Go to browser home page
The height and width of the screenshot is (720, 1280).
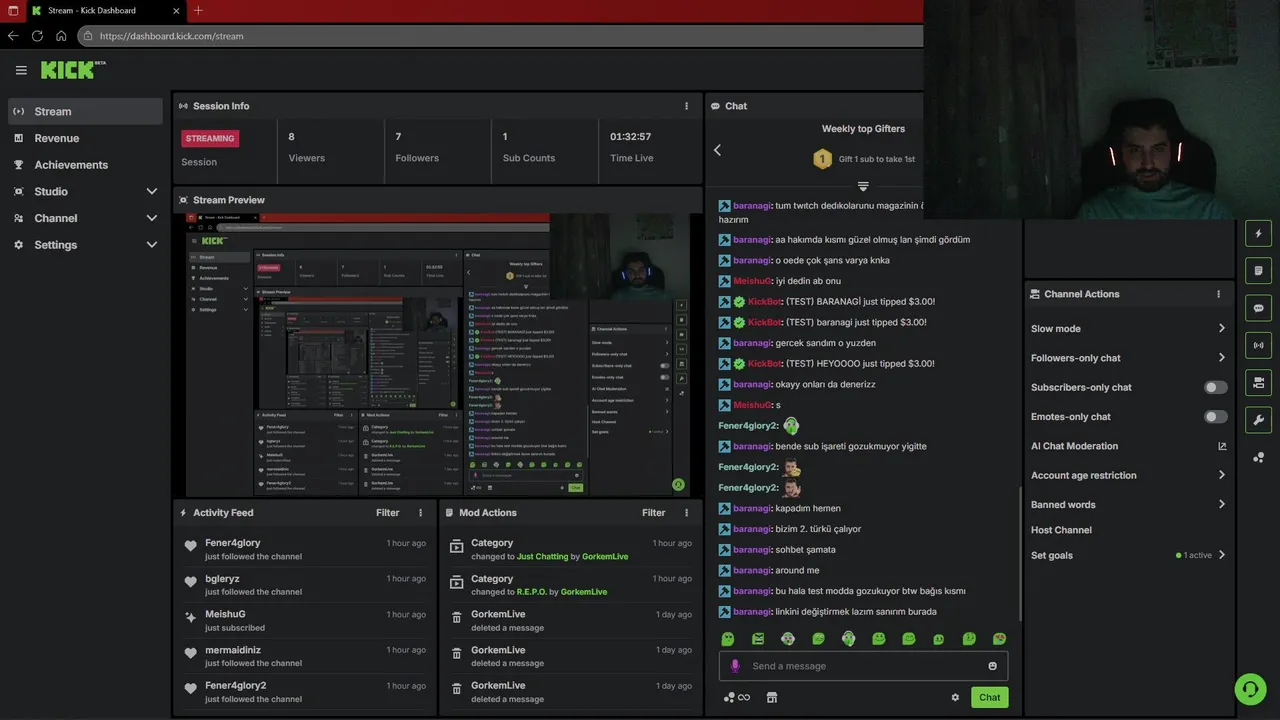[61, 36]
